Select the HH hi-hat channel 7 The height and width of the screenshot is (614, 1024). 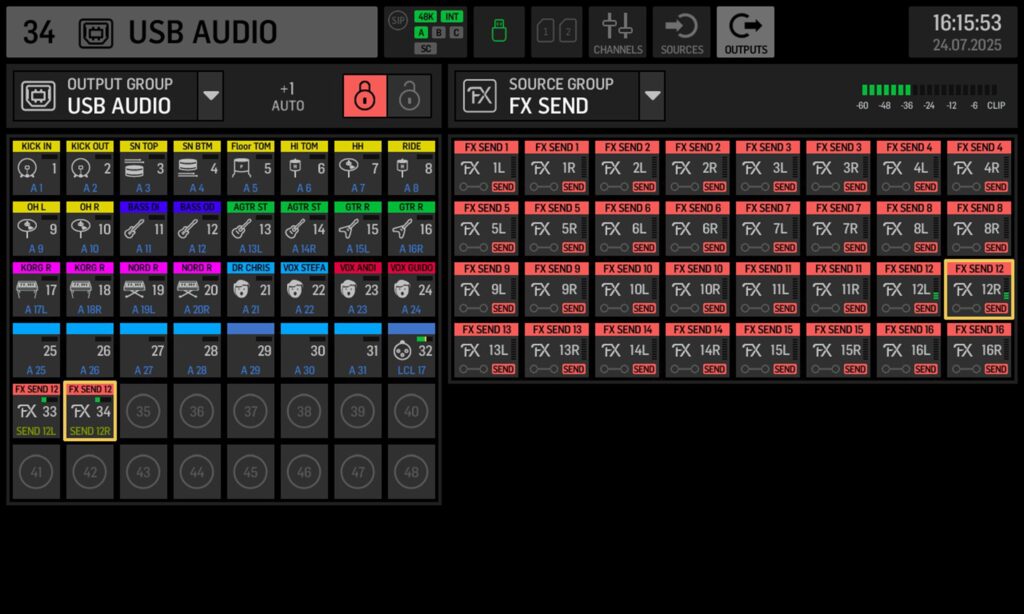tap(359, 166)
